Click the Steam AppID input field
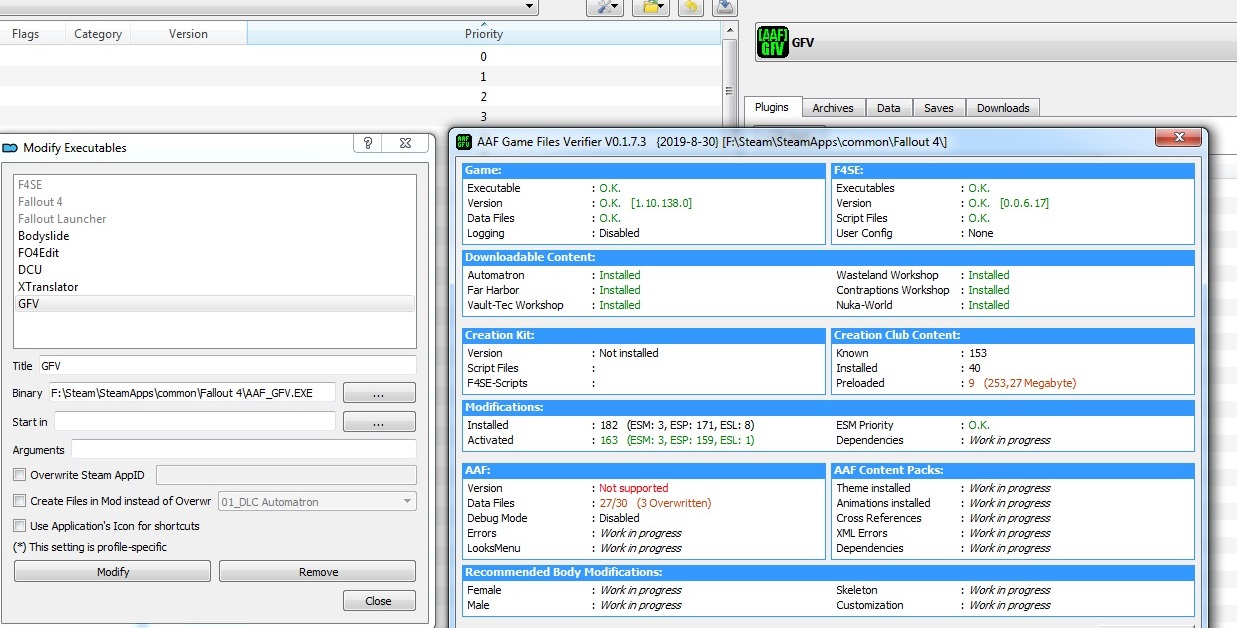The height and width of the screenshot is (628, 1237). click(287, 475)
